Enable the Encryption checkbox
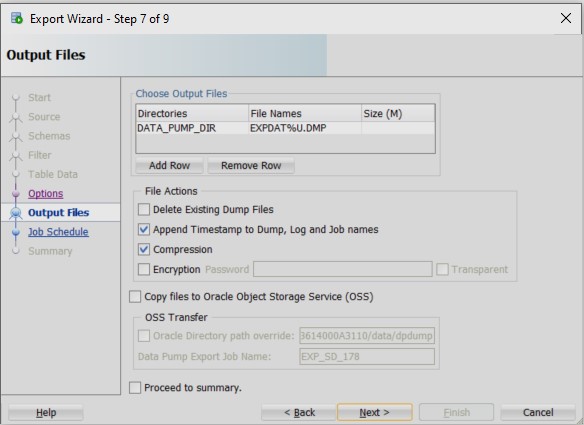The width and height of the screenshot is (584, 425). click(144, 269)
